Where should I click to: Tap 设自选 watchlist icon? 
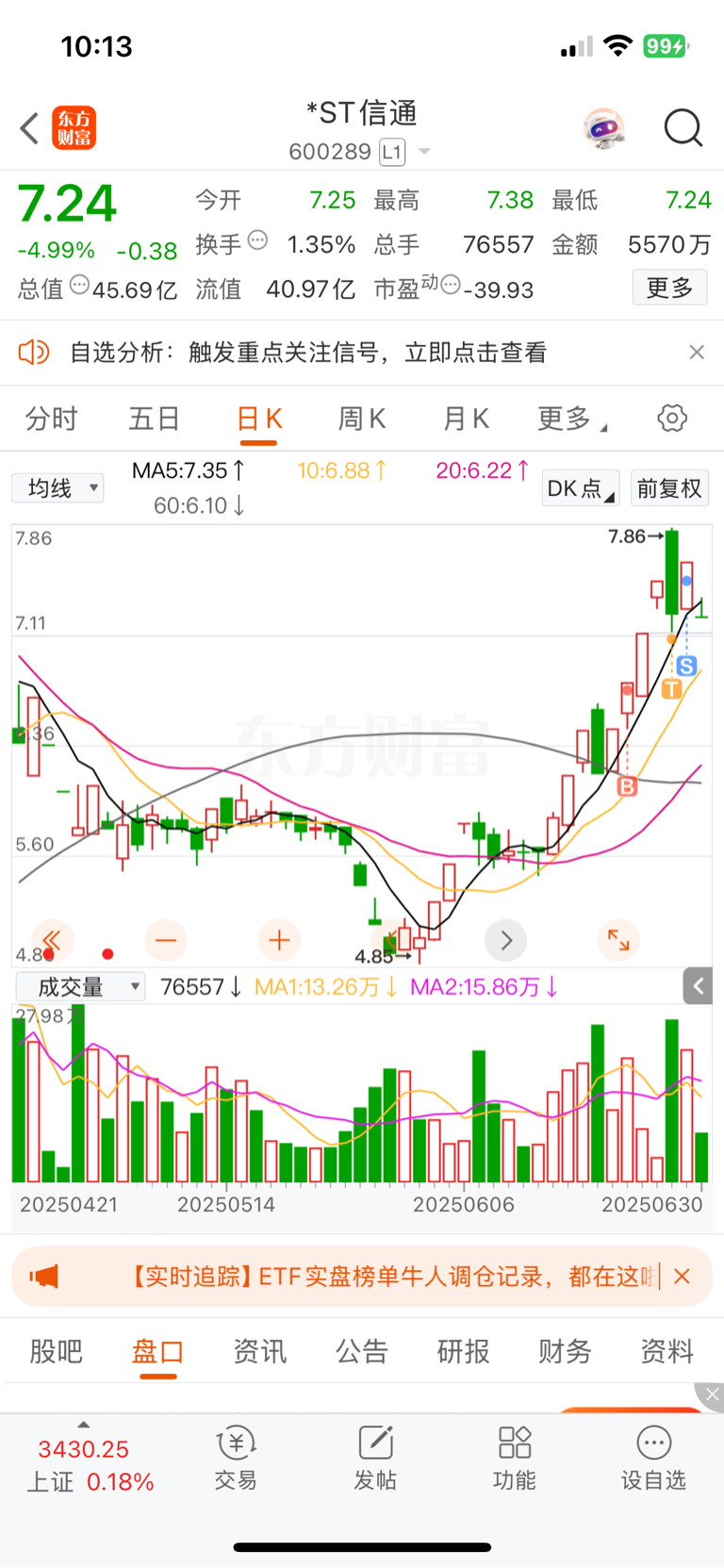(653, 1458)
